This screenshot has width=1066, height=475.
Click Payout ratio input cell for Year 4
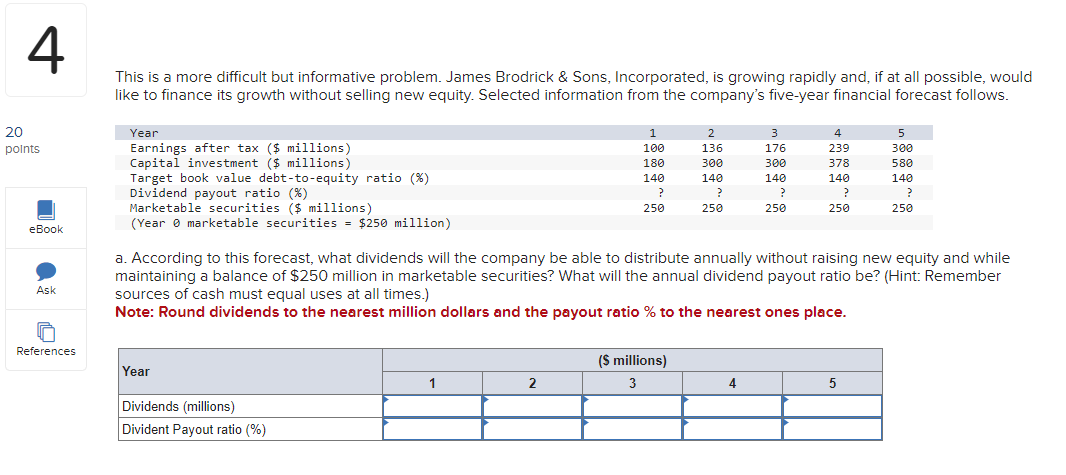732,429
